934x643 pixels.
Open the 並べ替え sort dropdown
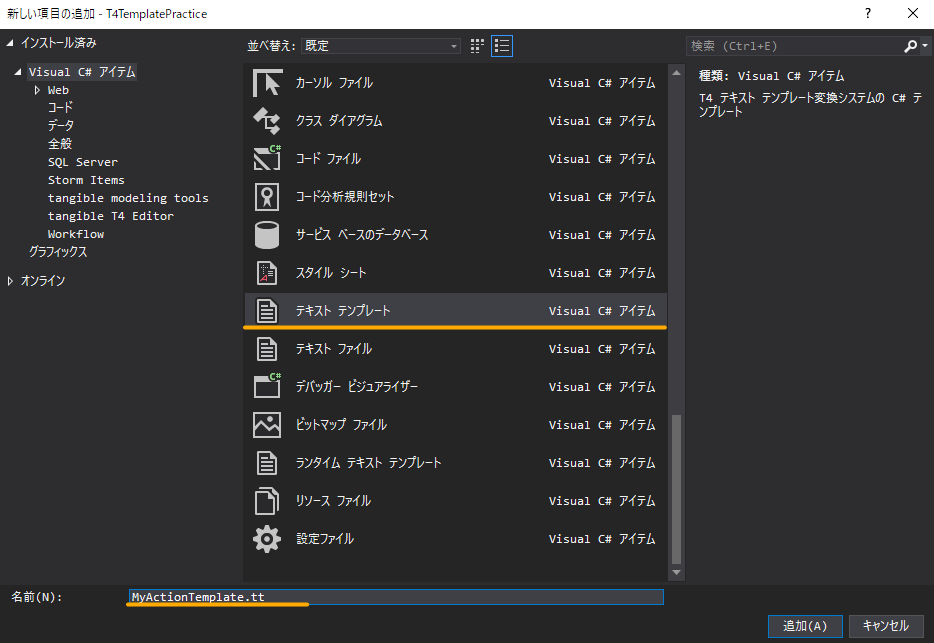click(x=381, y=46)
